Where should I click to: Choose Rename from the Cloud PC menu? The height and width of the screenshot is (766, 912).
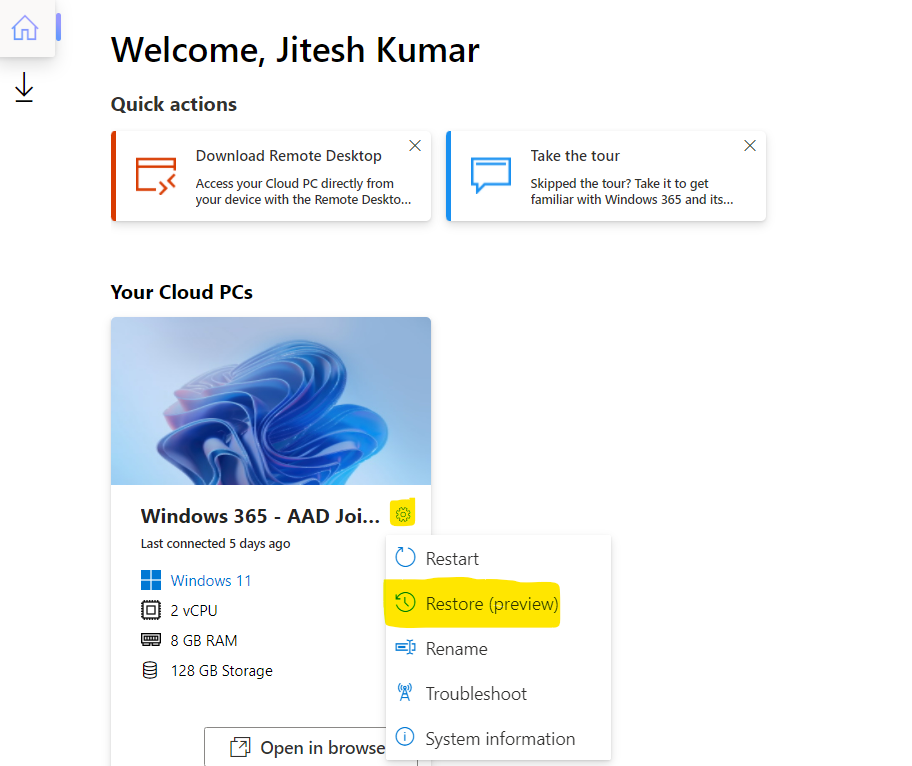(x=498, y=649)
